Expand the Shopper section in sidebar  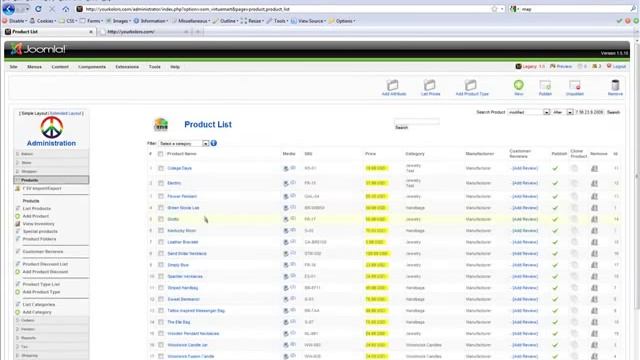coord(51,171)
